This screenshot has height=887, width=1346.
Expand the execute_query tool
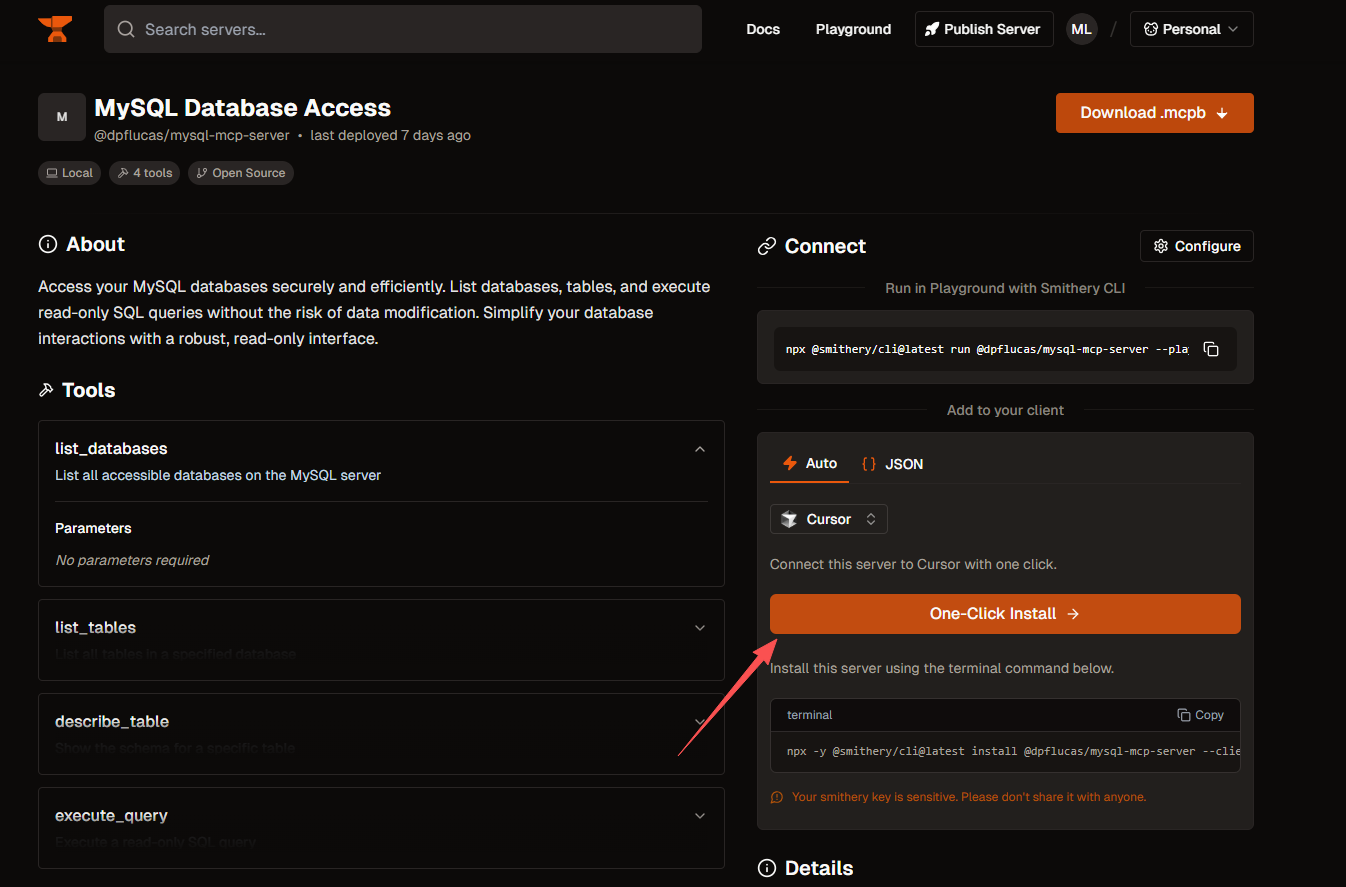(x=700, y=816)
